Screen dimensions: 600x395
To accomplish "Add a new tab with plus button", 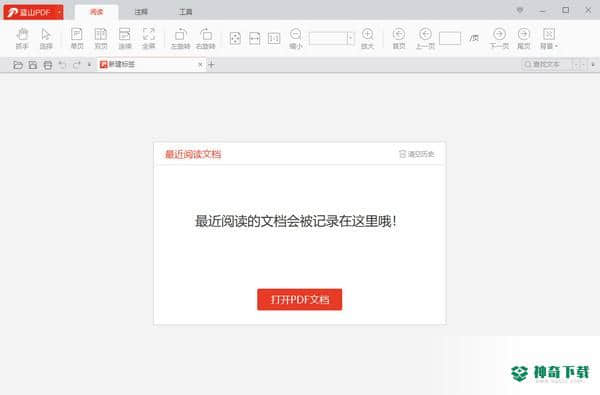I will pyautogui.click(x=211, y=65).
